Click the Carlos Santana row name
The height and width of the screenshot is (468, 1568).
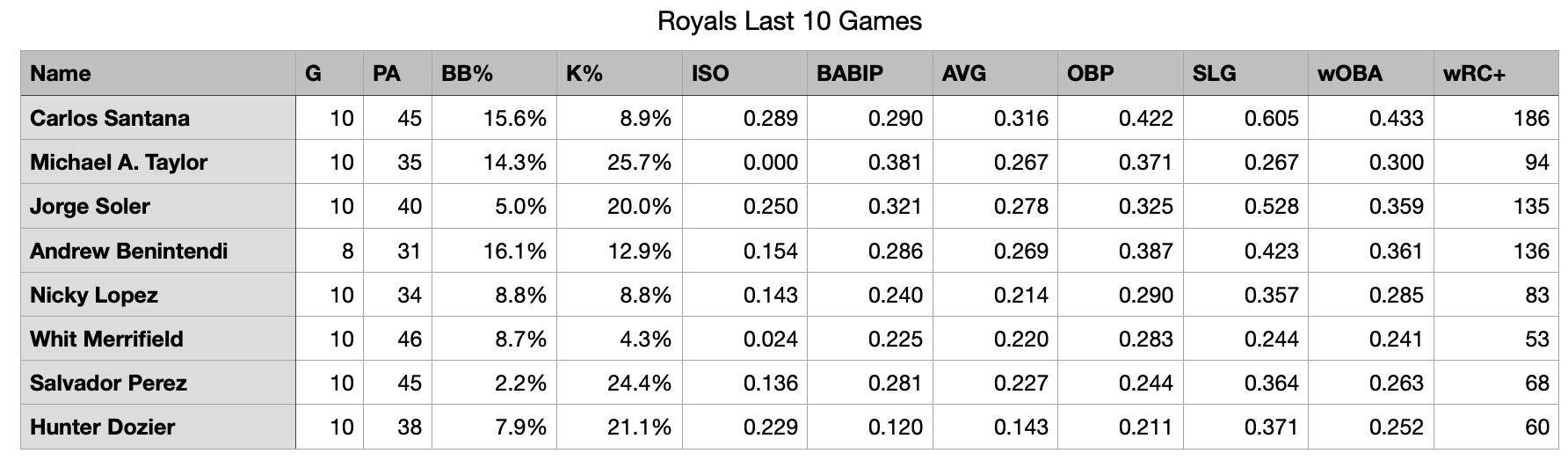click(x=110, y=118)
